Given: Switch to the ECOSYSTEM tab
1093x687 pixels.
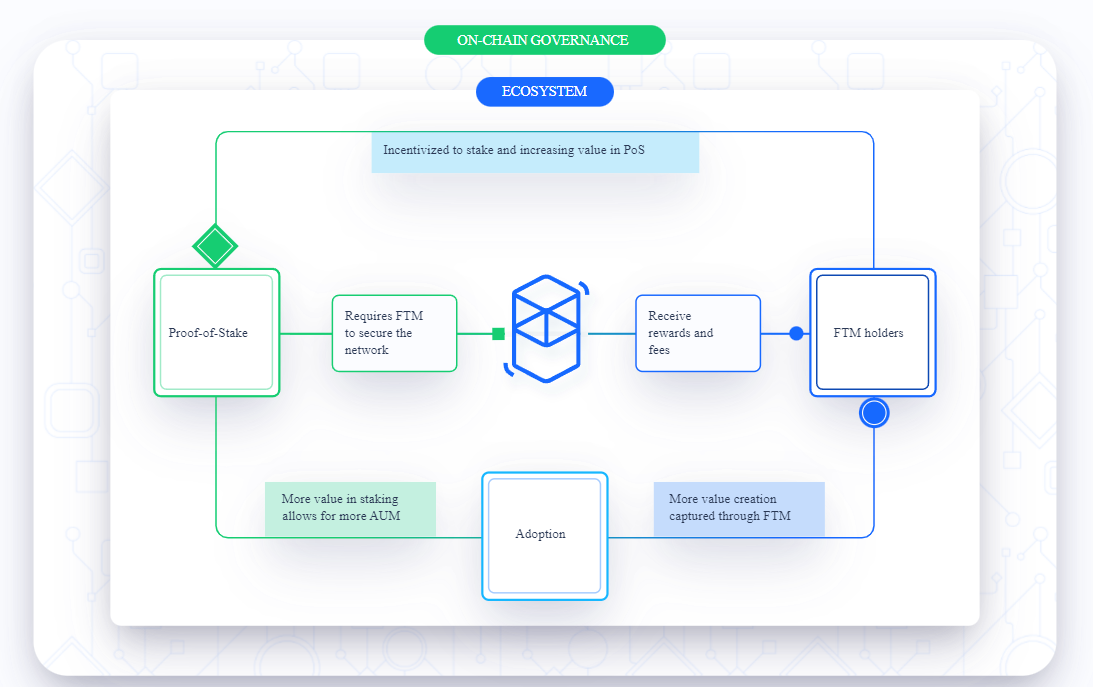Looking at the screenshot, I should [x=544, y=92].
